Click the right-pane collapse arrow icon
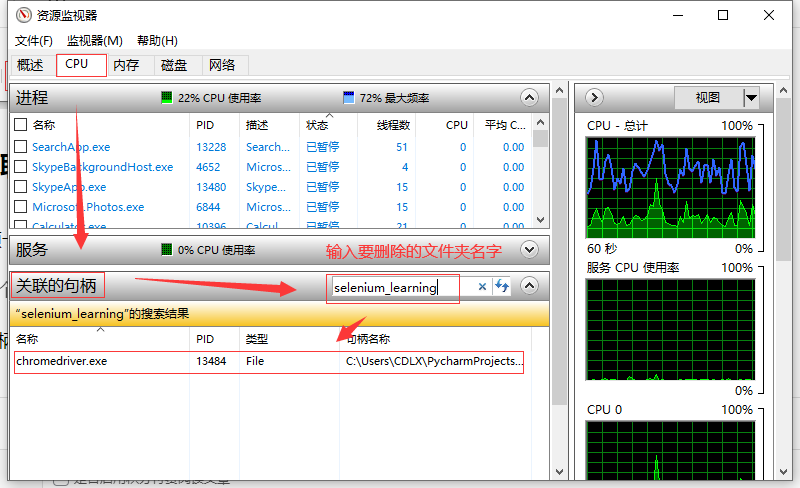The width and height of the screenshot is (800, 488). [594, 97]
